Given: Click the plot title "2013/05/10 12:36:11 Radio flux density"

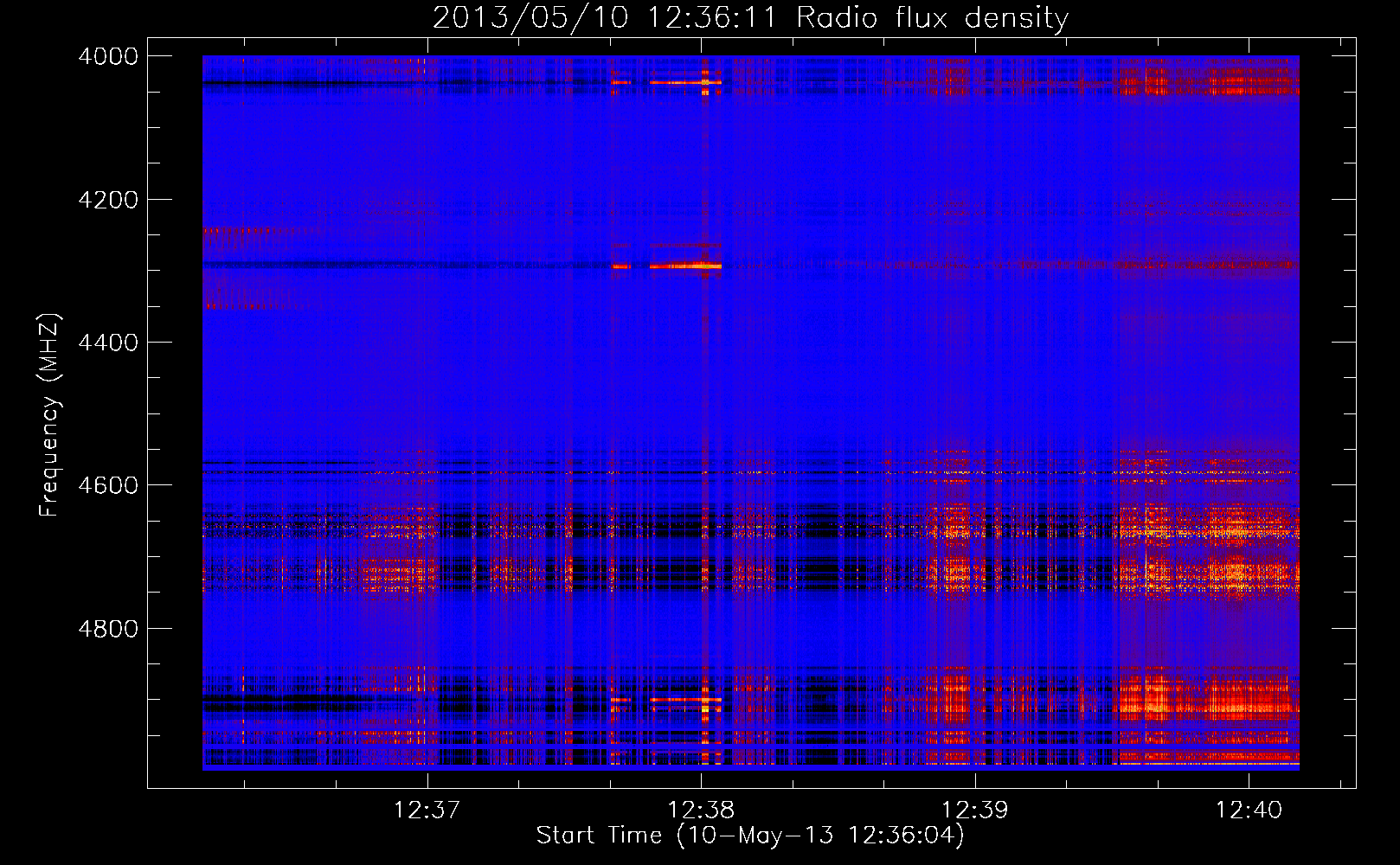Looking at the screenshot, I should pyautogui.click(x=750, y=18).
